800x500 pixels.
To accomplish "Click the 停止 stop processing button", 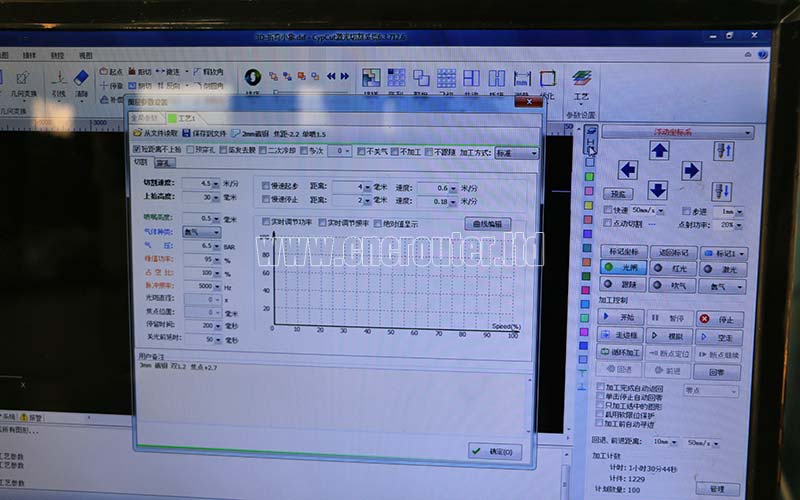I will click(720, 319).
